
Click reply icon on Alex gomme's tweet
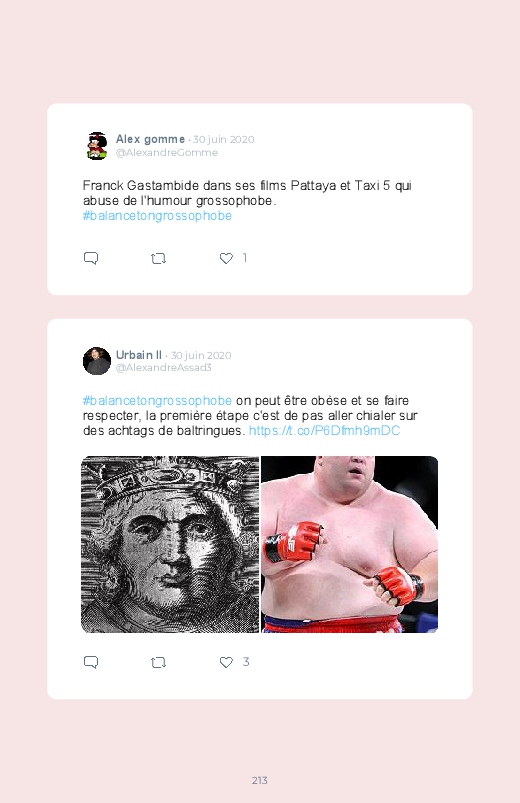point(91,258)
